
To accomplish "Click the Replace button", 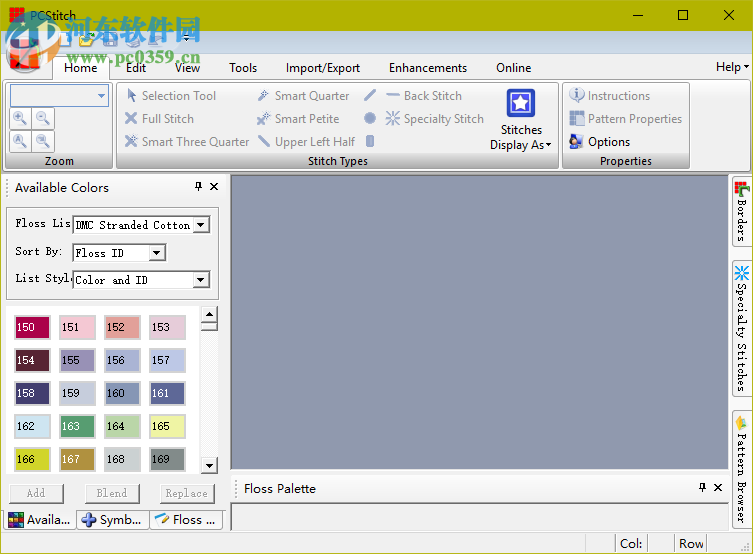I will pos(187,493).
